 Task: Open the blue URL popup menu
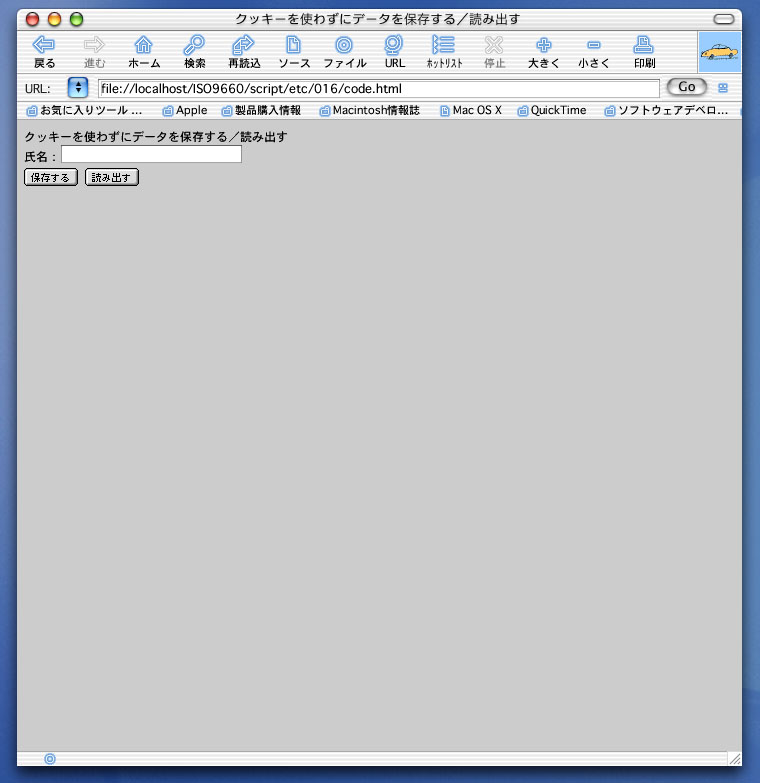coord(78,88)
